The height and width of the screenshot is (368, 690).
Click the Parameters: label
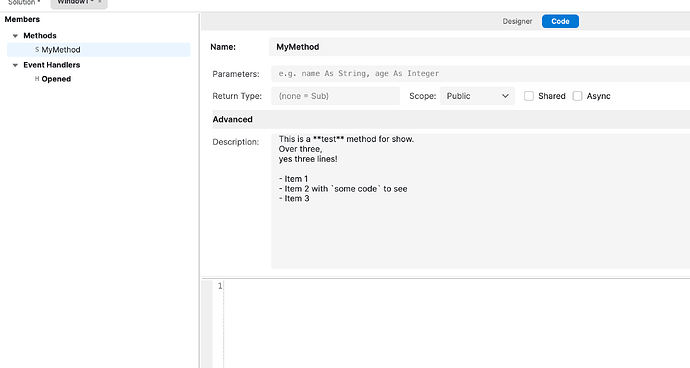tap(236, 74)
